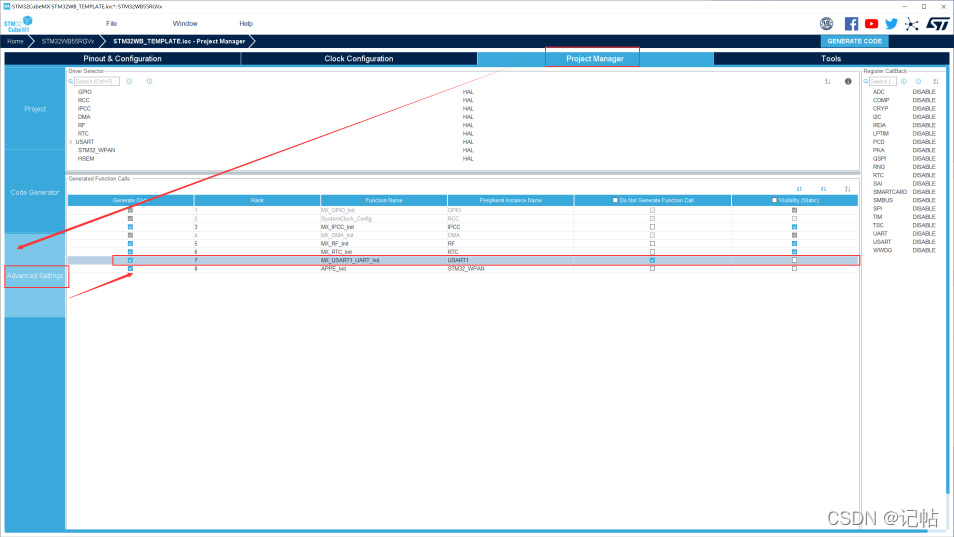Open DISABLE callback dropdown for SPI
Image resolution: width=954 pixels, height=537 pixels.
point(924,209)
